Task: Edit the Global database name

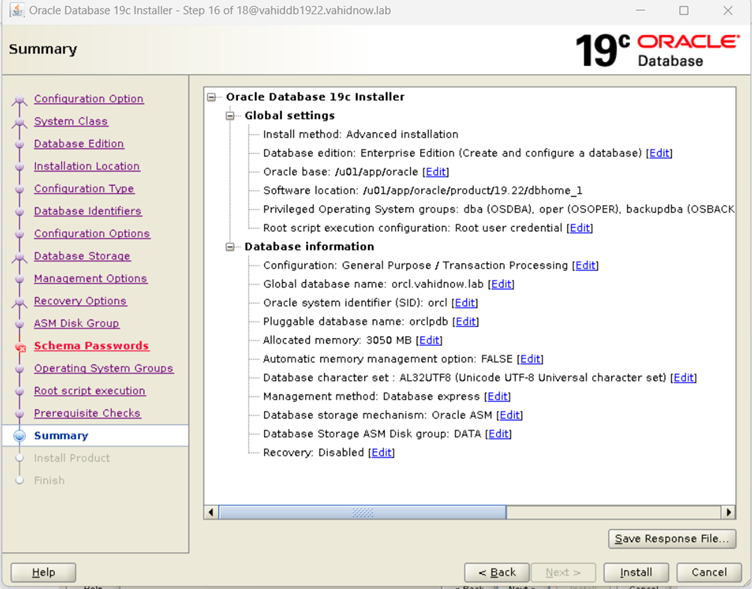Action: point(501,284)
